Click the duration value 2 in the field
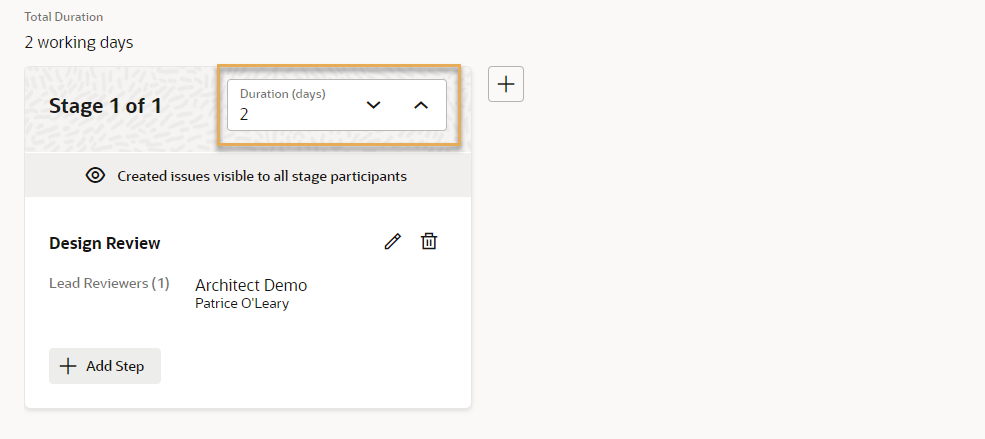Screen dimensions: 985x439 pos(244,115)
